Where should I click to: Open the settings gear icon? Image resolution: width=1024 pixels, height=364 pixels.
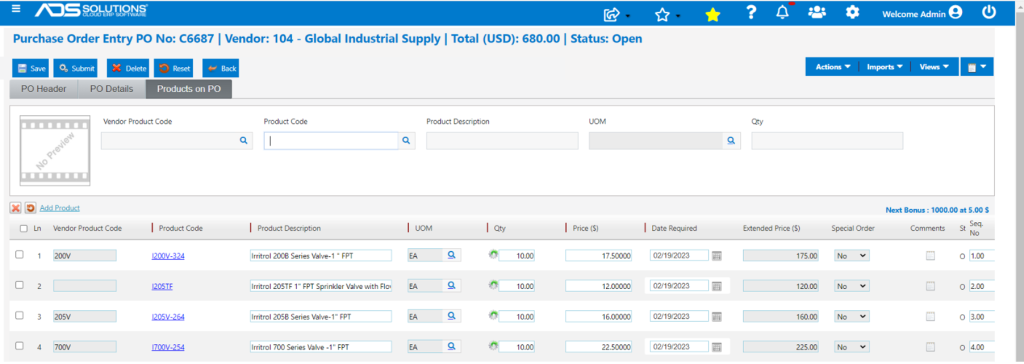(852, 12)
